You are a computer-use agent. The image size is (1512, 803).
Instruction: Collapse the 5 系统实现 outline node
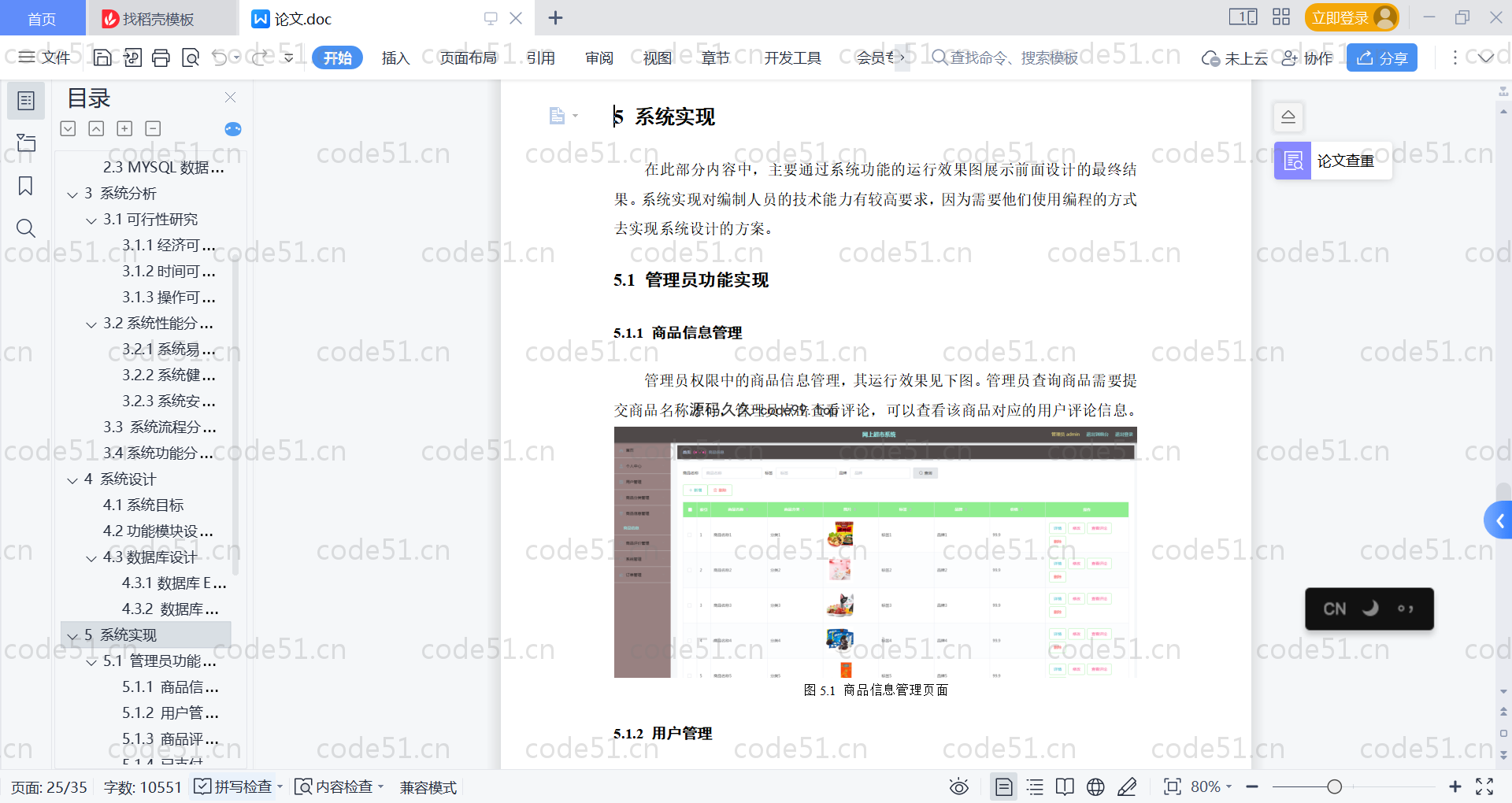(x=72, y=635)
